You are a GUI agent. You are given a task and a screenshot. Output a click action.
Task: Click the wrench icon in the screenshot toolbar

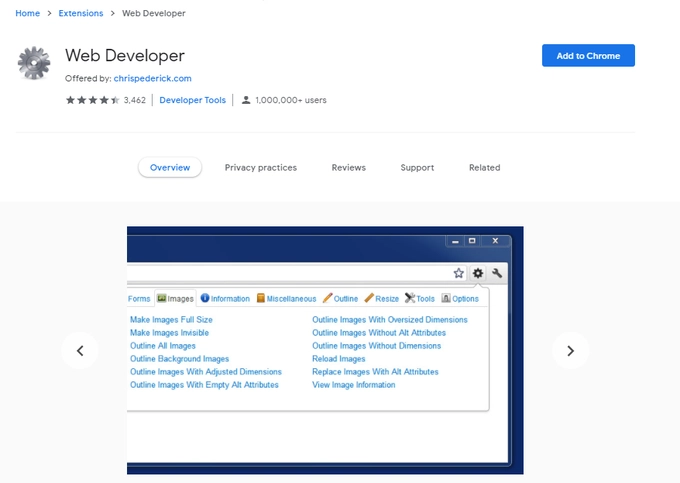point(497,273)
